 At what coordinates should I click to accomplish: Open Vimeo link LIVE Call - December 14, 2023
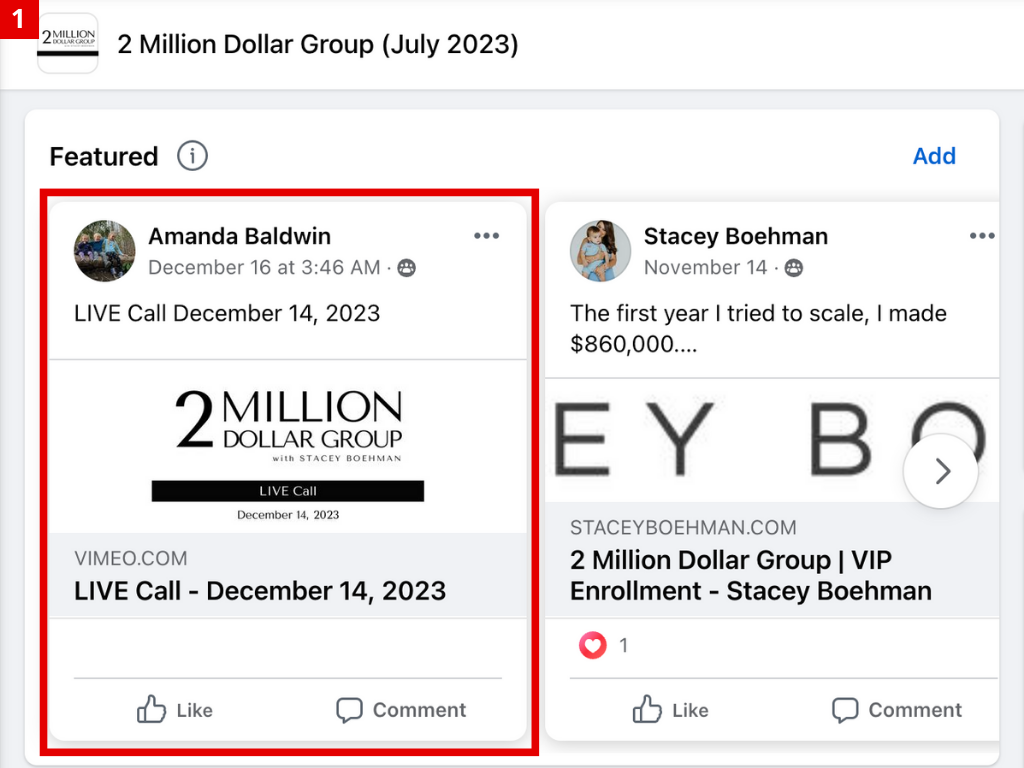coord(260,590)
